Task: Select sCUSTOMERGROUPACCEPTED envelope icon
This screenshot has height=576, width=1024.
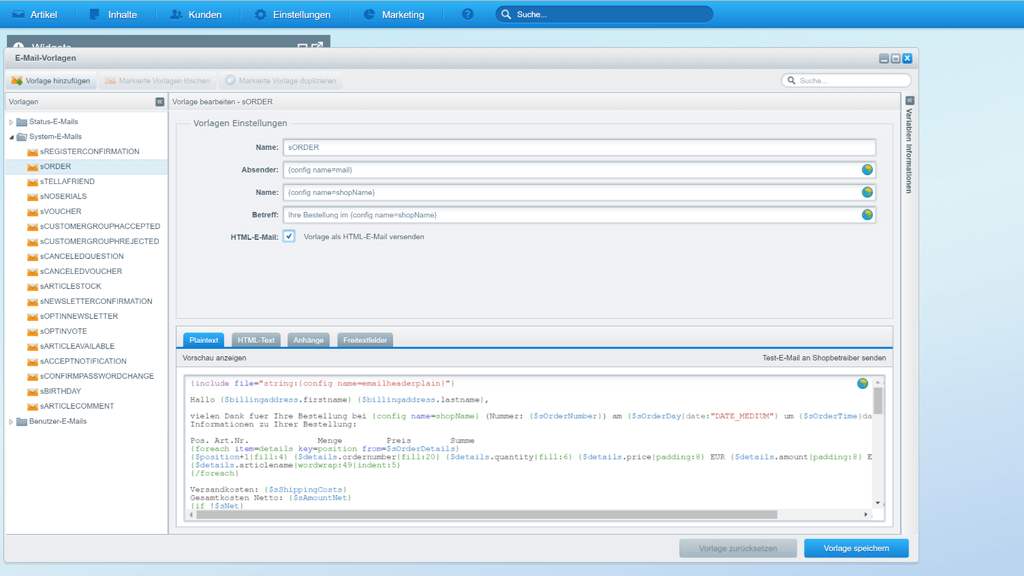Action: click(x=32, y=227)
